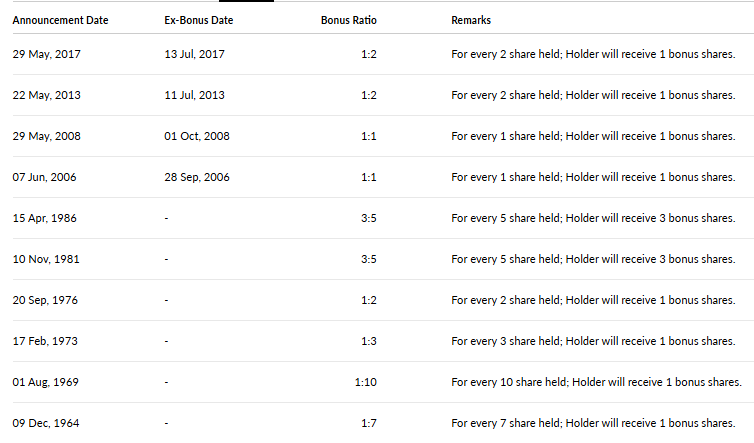Select the 07 Jun, 2006 announcement date
Image resolution: width=754 pixels, height=443 pixels.
[44, 177]
